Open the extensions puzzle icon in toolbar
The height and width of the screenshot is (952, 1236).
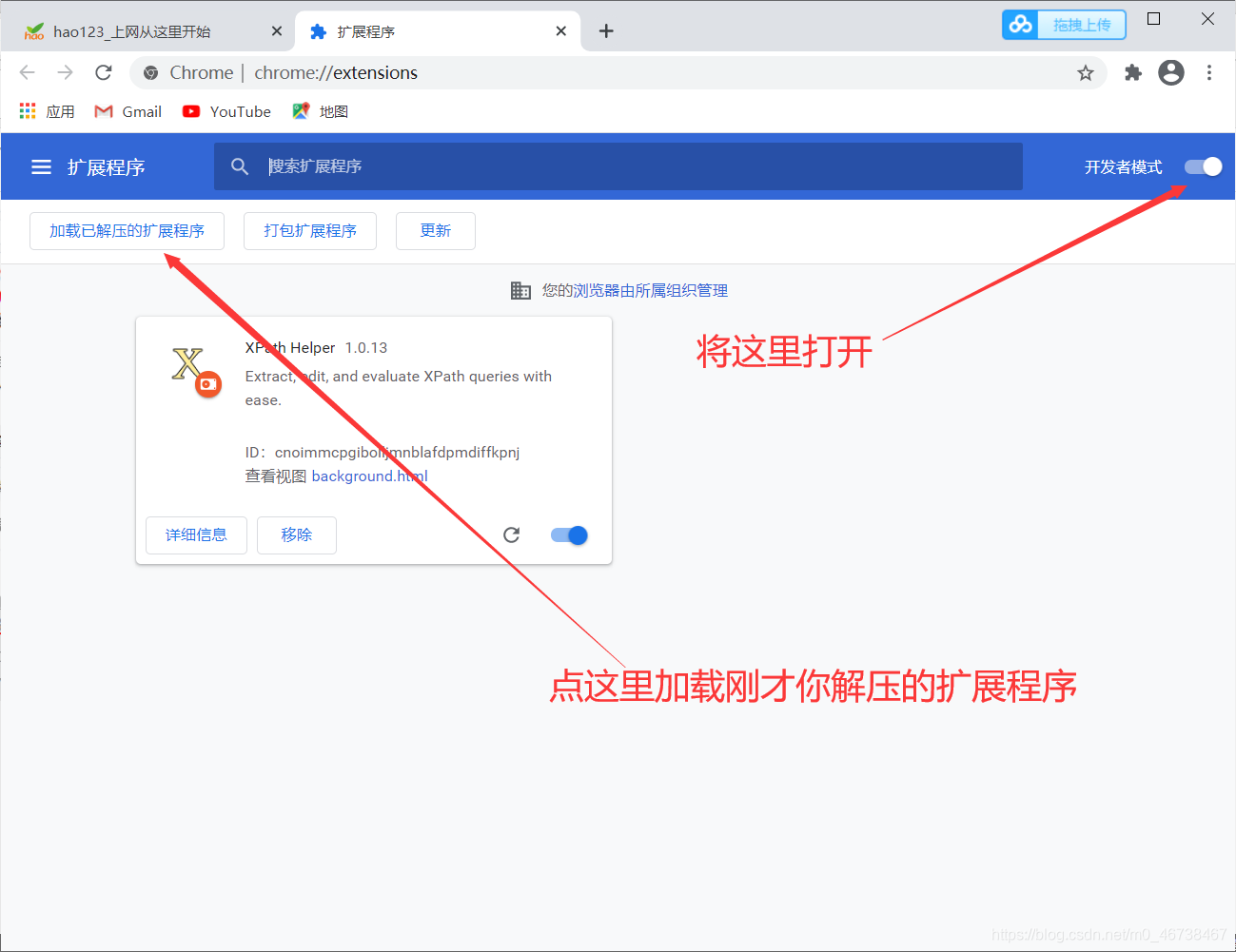coord(1132,72)
